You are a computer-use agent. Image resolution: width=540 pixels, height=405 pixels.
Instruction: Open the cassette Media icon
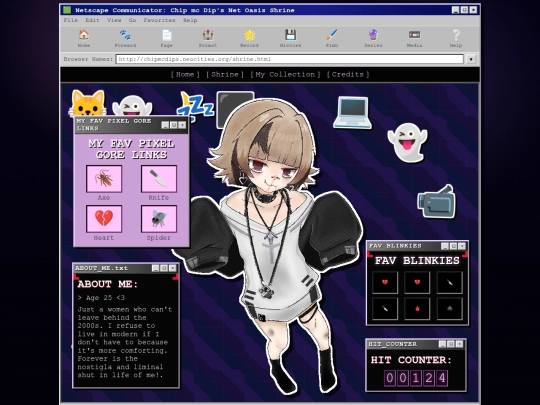(x=414, y=35)
